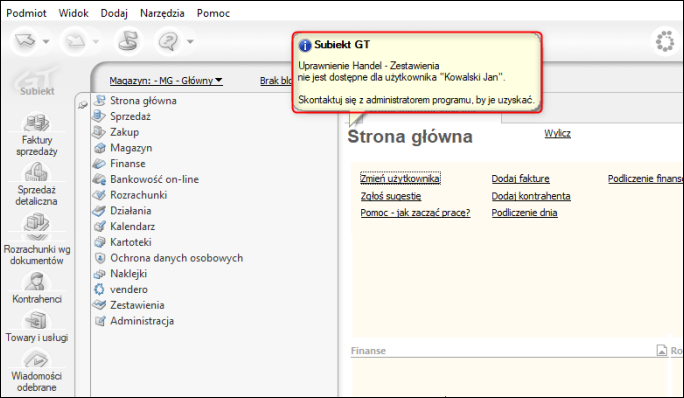Open the Podmiot menu

point(26,13)
